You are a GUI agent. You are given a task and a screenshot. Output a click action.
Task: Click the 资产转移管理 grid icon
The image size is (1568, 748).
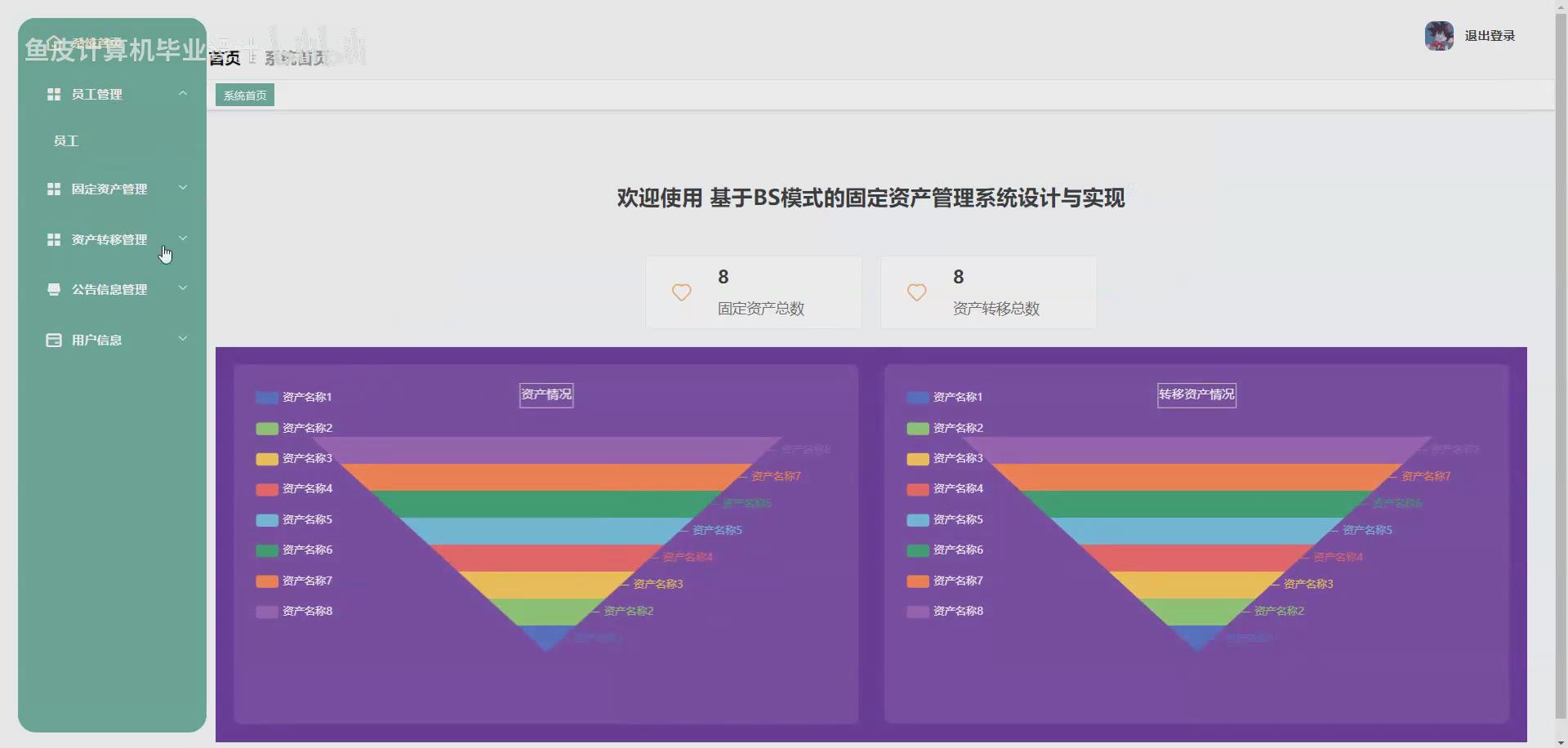tap(54, 240)
